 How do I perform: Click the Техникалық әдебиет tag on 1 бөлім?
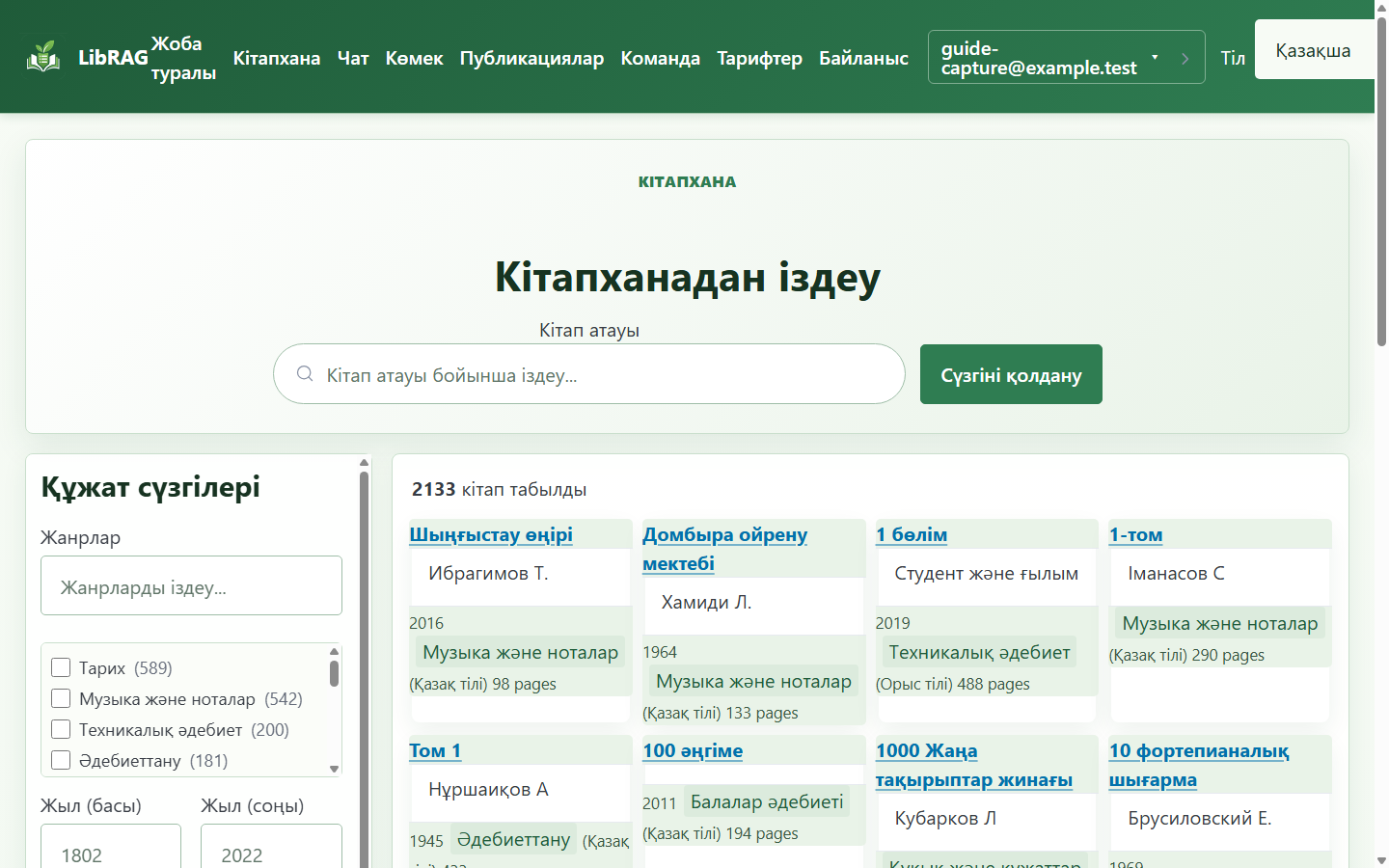coord(979,652)
